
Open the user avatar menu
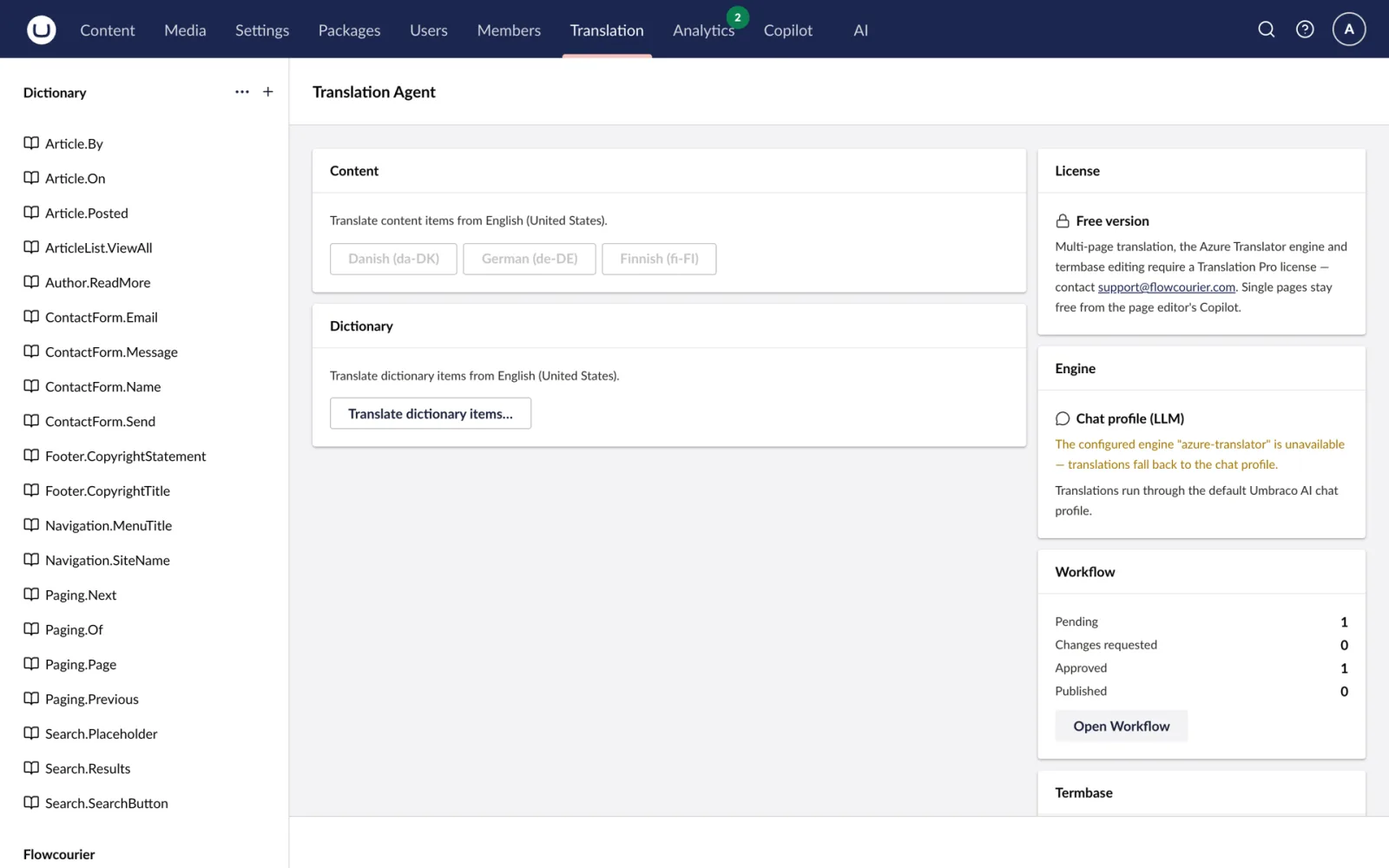(x=1349, y=30)
